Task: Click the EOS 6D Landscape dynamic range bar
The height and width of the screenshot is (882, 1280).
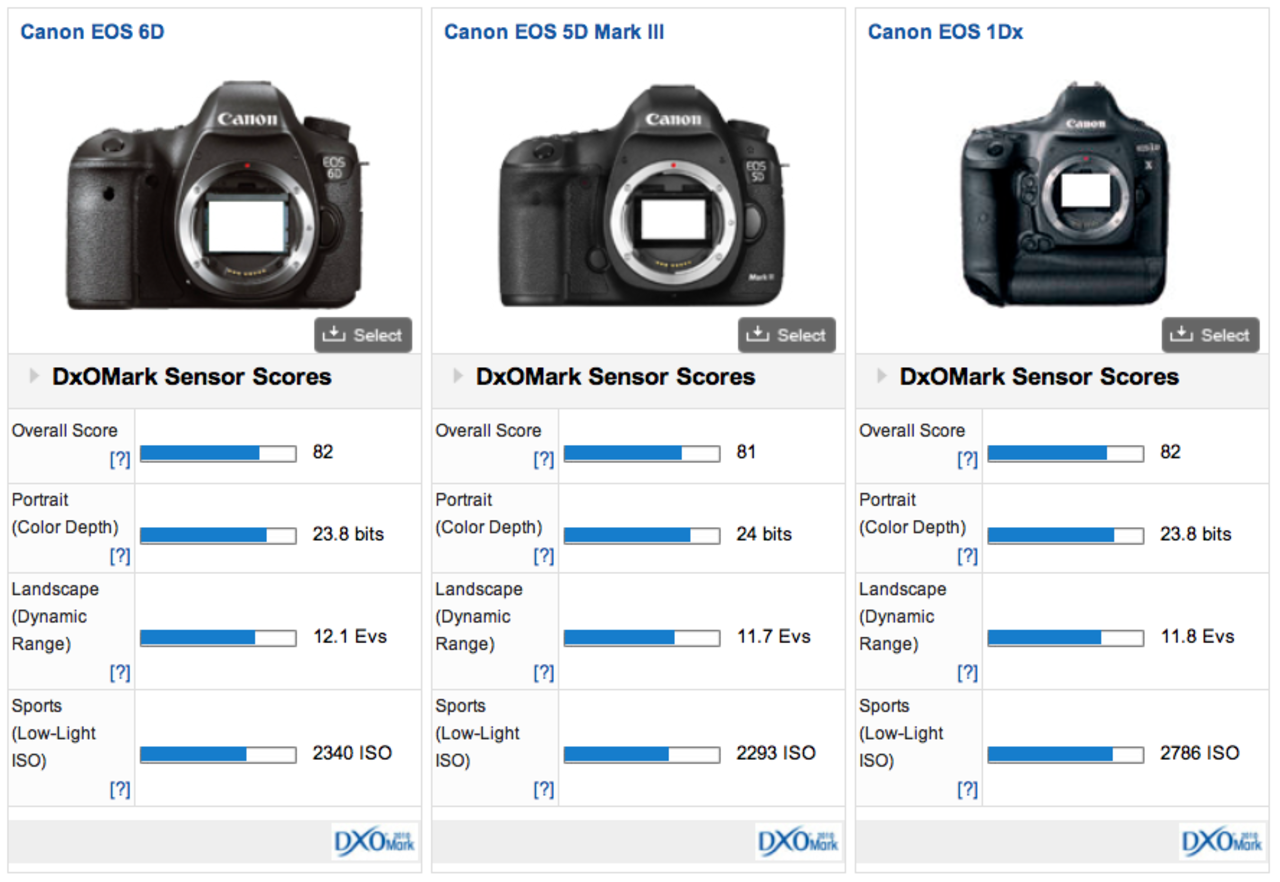Action: pyautogui.click(x=218, y=637)
